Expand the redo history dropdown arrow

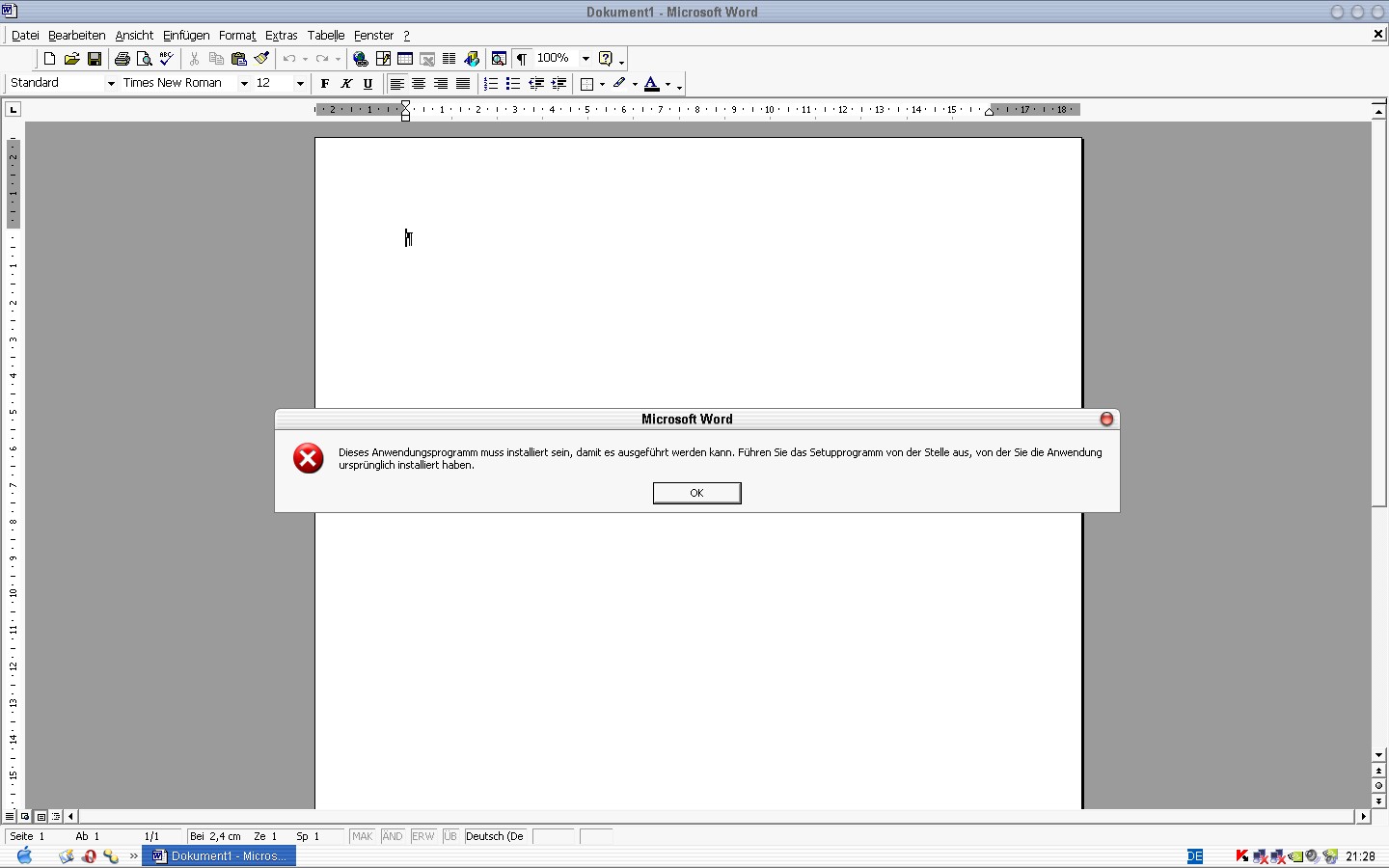click(338, 59)
